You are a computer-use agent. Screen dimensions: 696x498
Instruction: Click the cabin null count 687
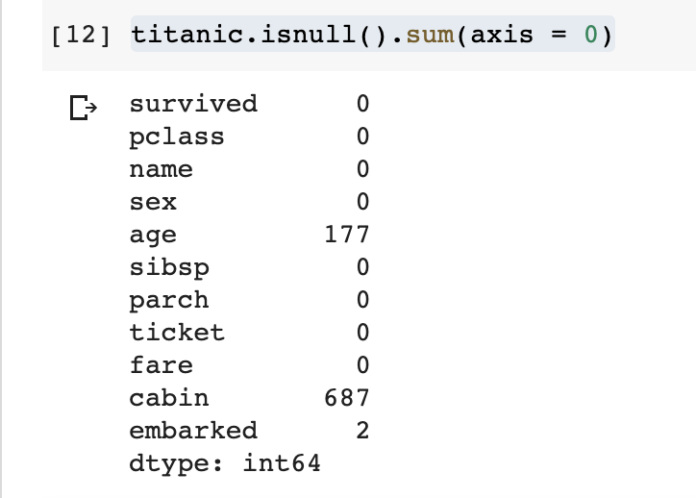[x=347, y=398]
